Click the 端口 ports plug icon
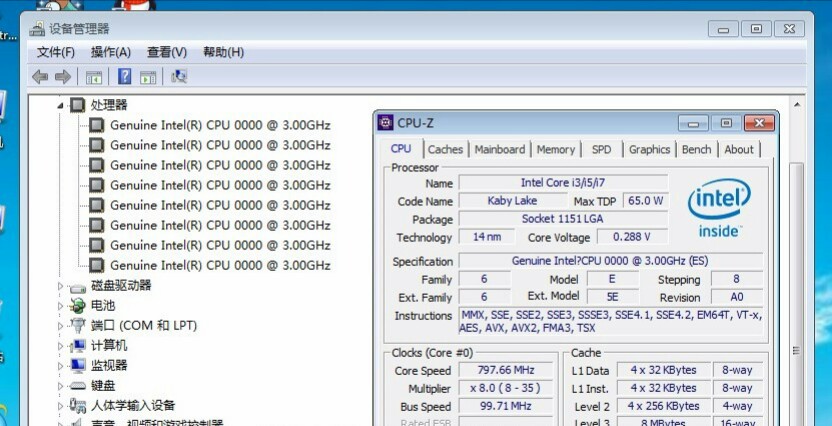Screen dimensions: 832x426 [x=77, y=325]
